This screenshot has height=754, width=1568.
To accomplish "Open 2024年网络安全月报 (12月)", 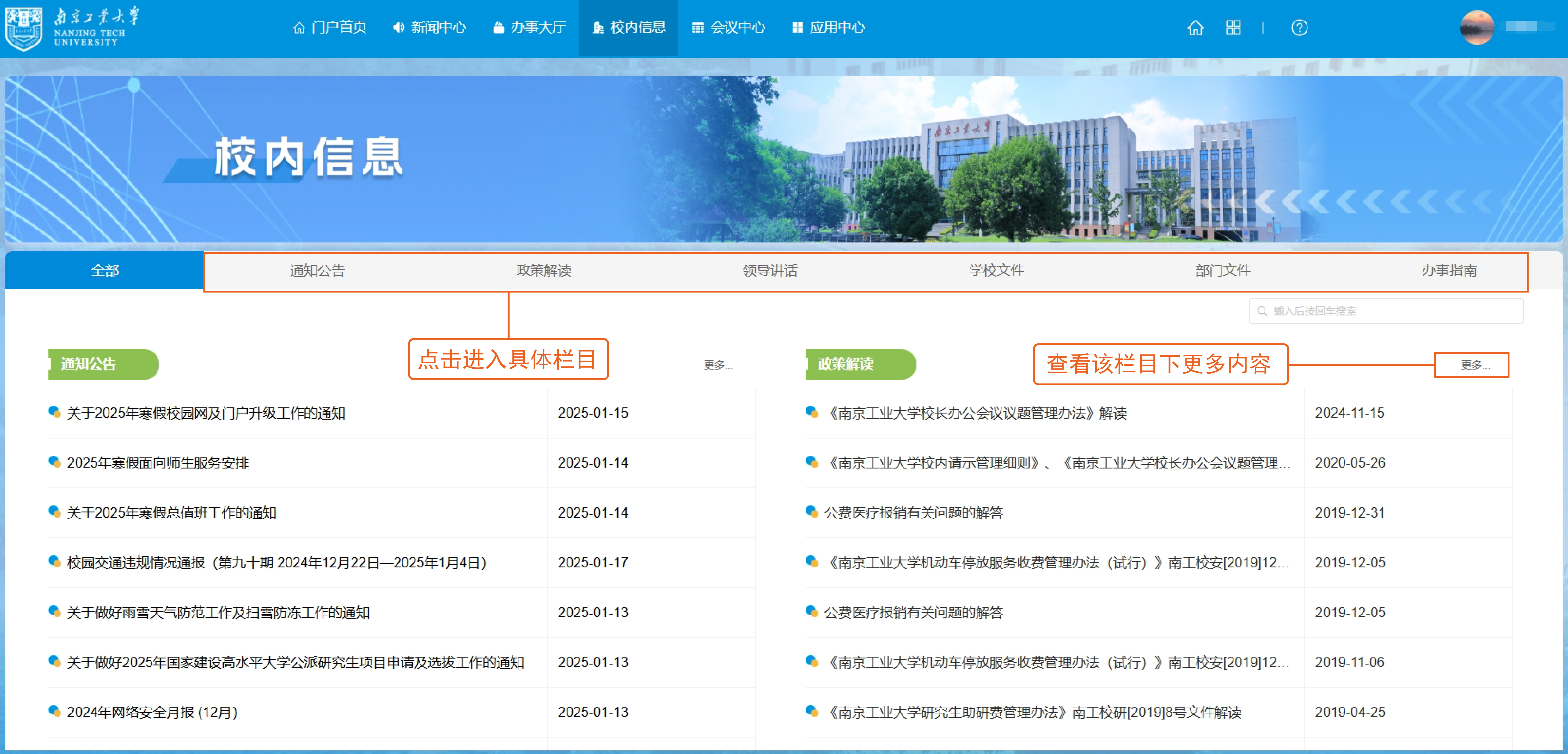I will click(x=152, y=713).
